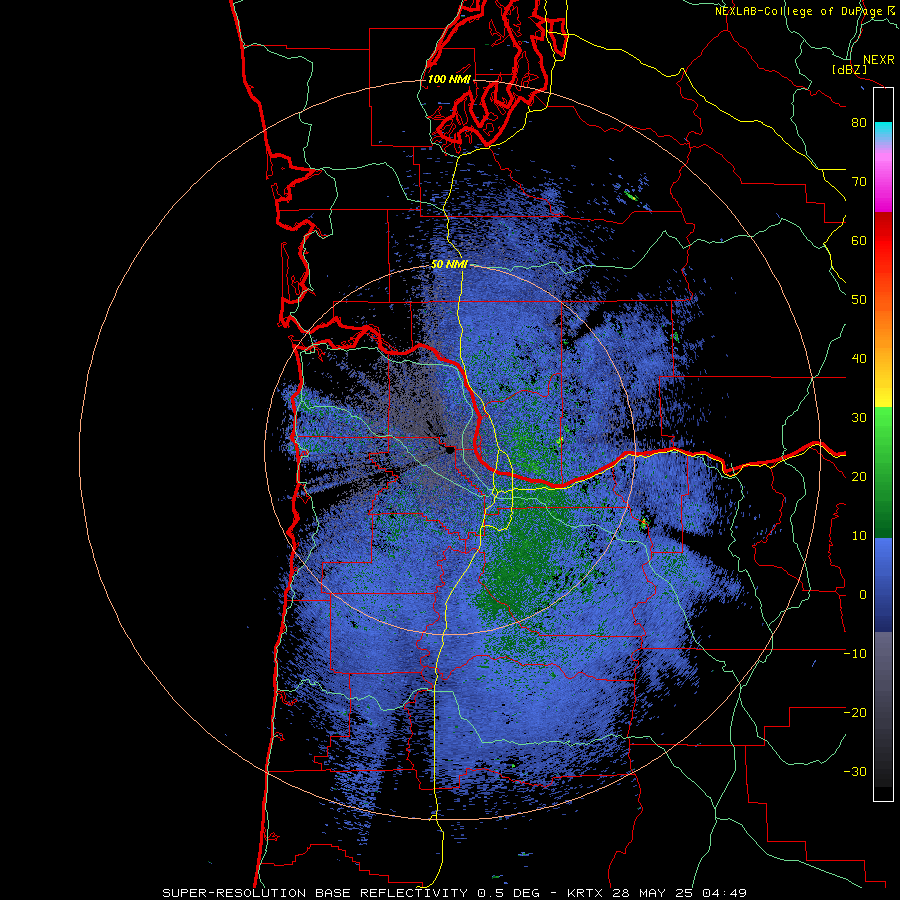Click the red segment of the color scale

click(883, 241)
